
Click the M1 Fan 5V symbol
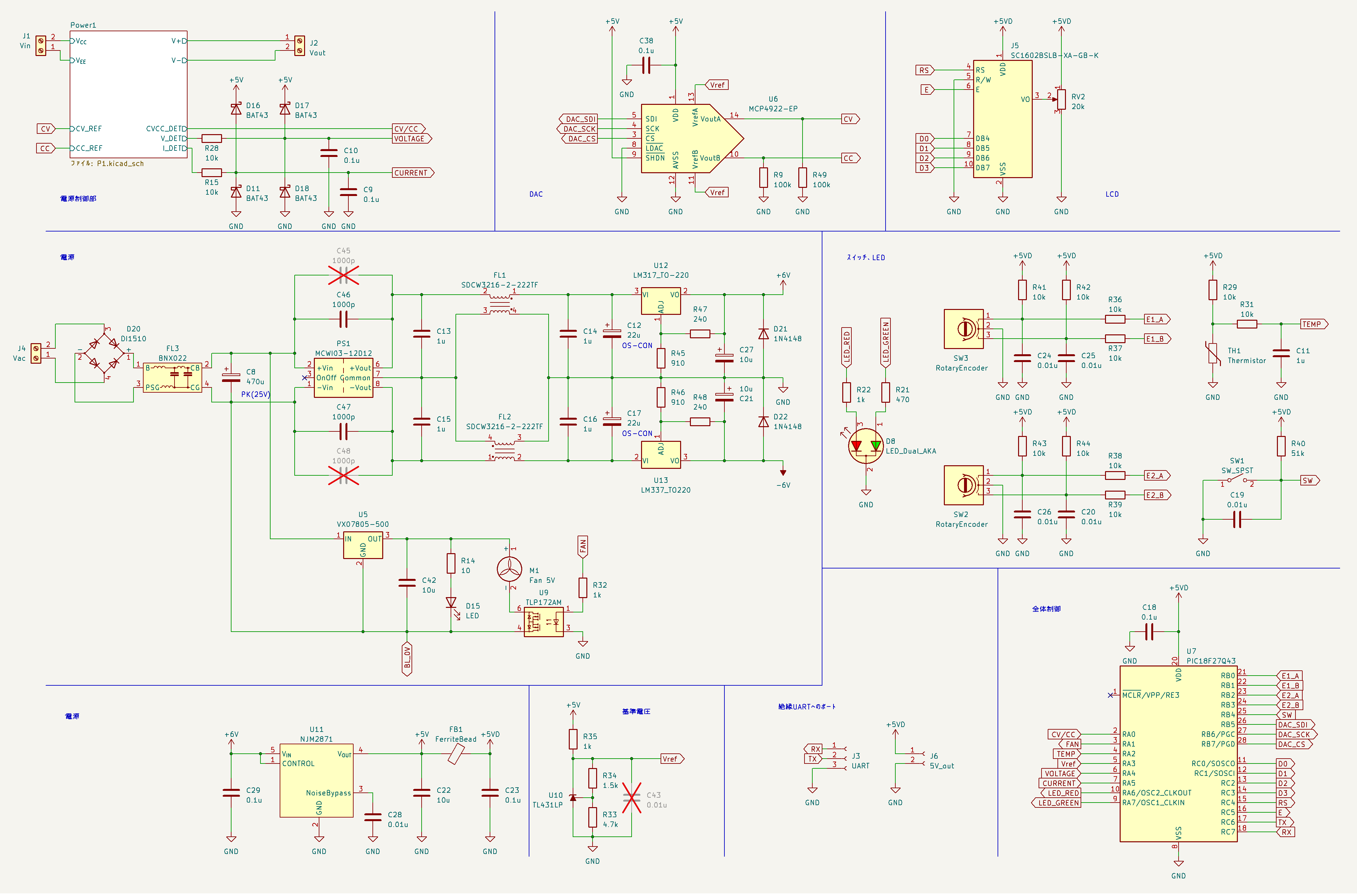point(509,569)
